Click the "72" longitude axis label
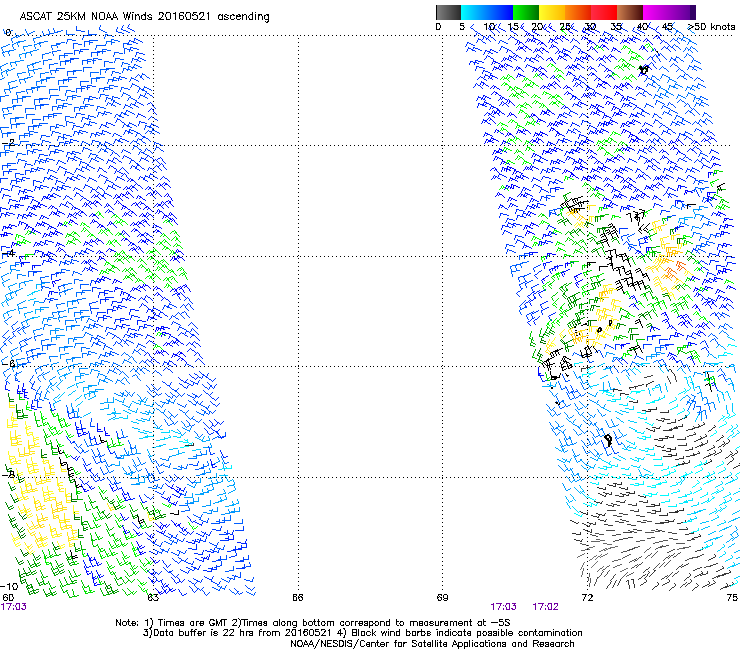 click(x=587, y=598)
